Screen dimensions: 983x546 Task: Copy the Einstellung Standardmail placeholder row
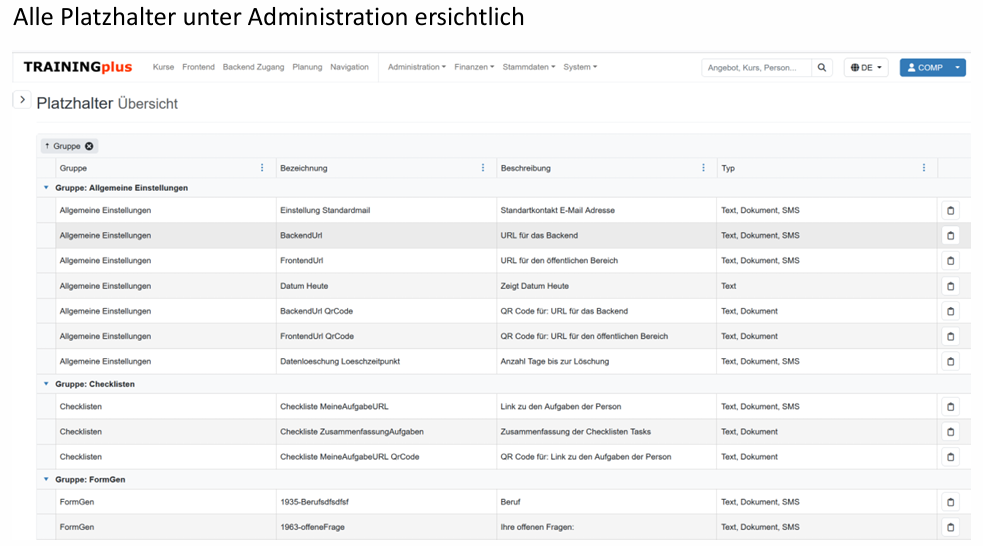coord(950,211)
